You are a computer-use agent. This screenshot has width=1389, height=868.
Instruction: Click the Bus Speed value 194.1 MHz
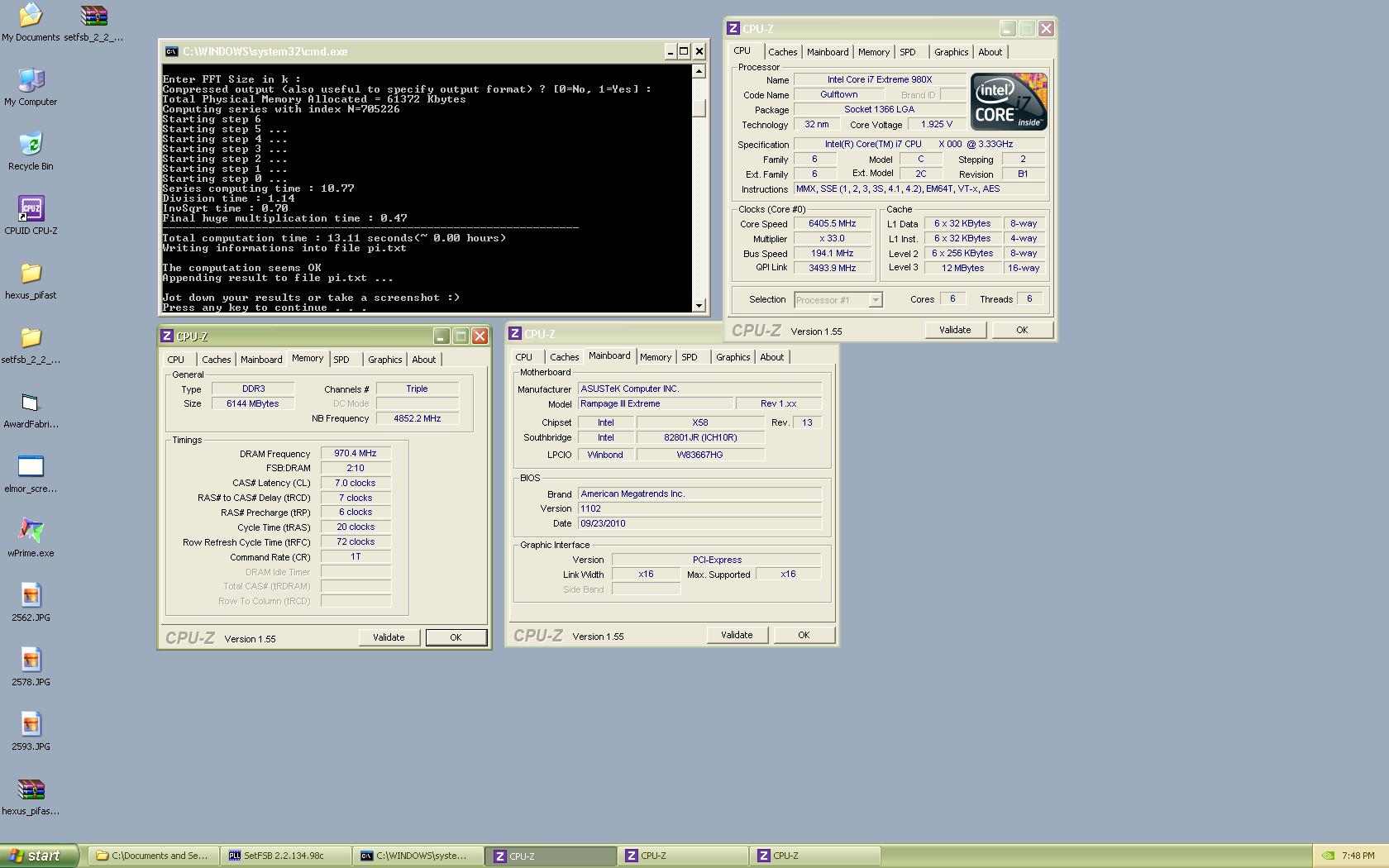[x=832, y=253]
